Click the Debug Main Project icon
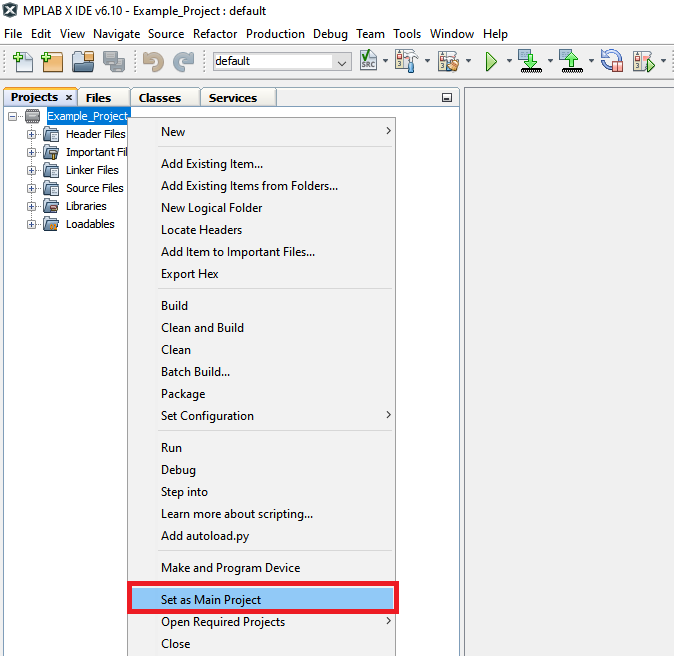 [643, 61]
